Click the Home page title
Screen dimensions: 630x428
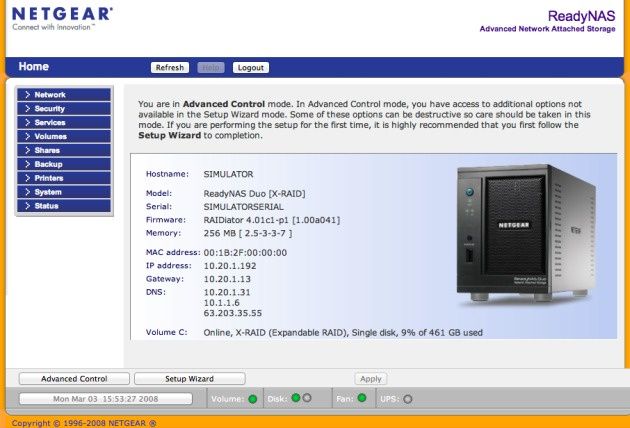point(33,67)
